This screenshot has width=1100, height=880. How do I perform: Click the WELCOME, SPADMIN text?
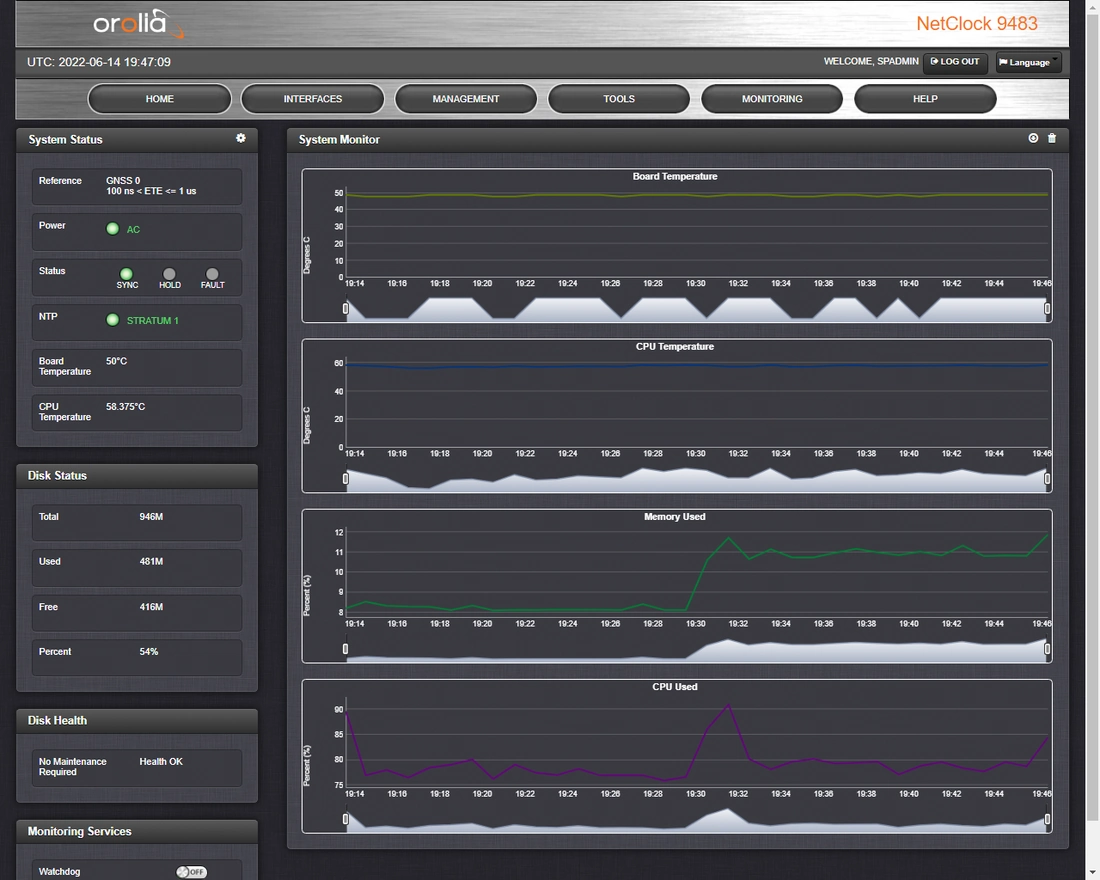(x=871, y=62)
